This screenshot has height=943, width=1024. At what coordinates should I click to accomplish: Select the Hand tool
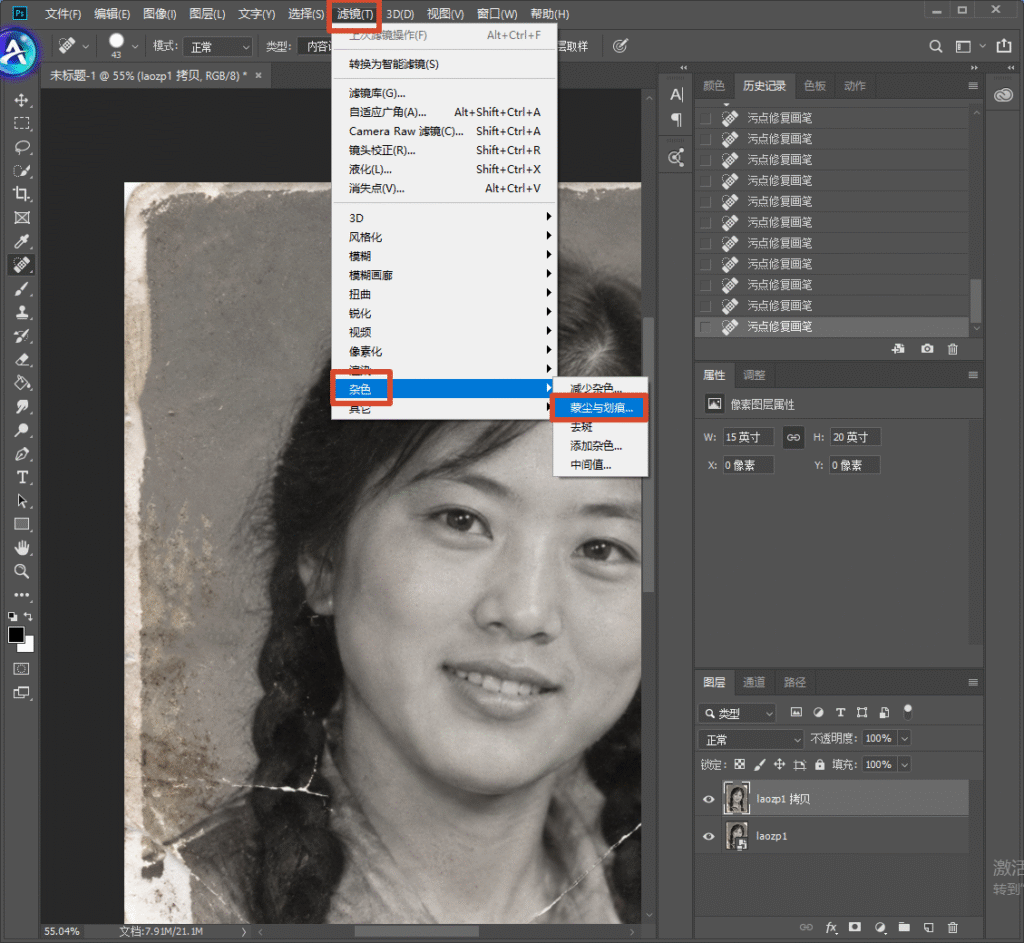pos(22,548)
